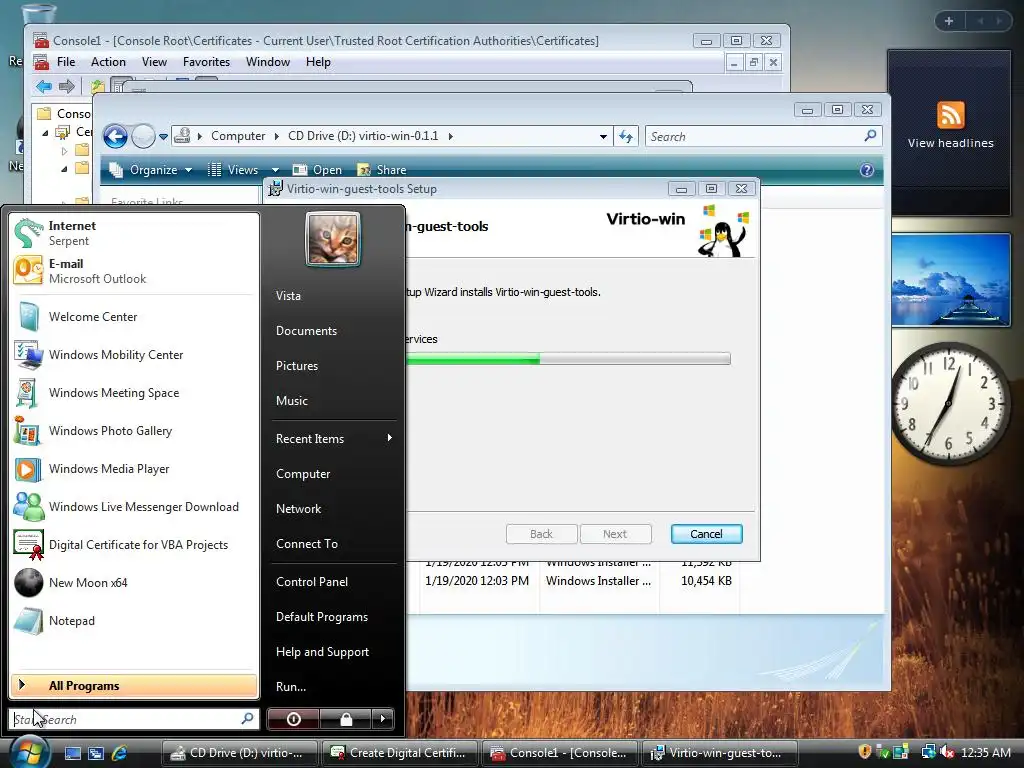
Task: Open Windows Live Messenger Download
Action: coord(134,507)
